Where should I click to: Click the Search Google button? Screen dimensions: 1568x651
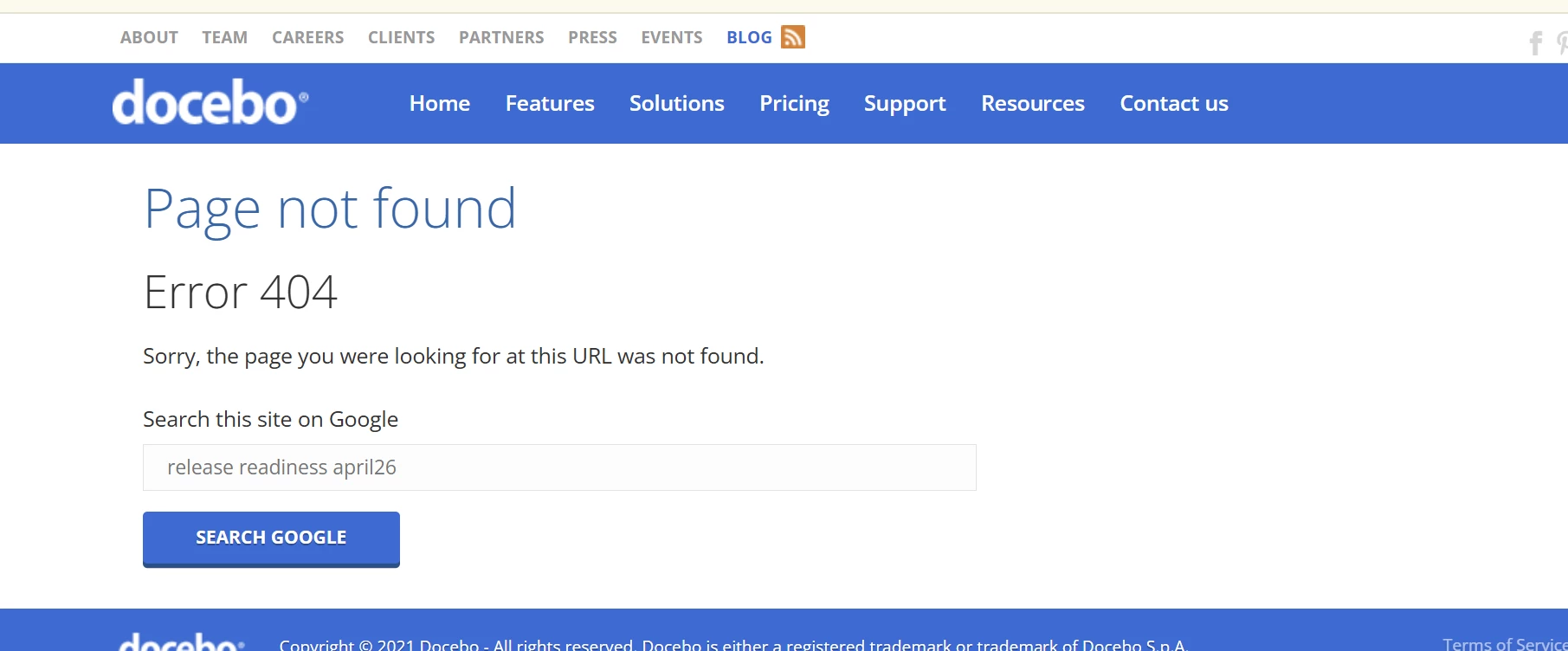coord(271,538)
